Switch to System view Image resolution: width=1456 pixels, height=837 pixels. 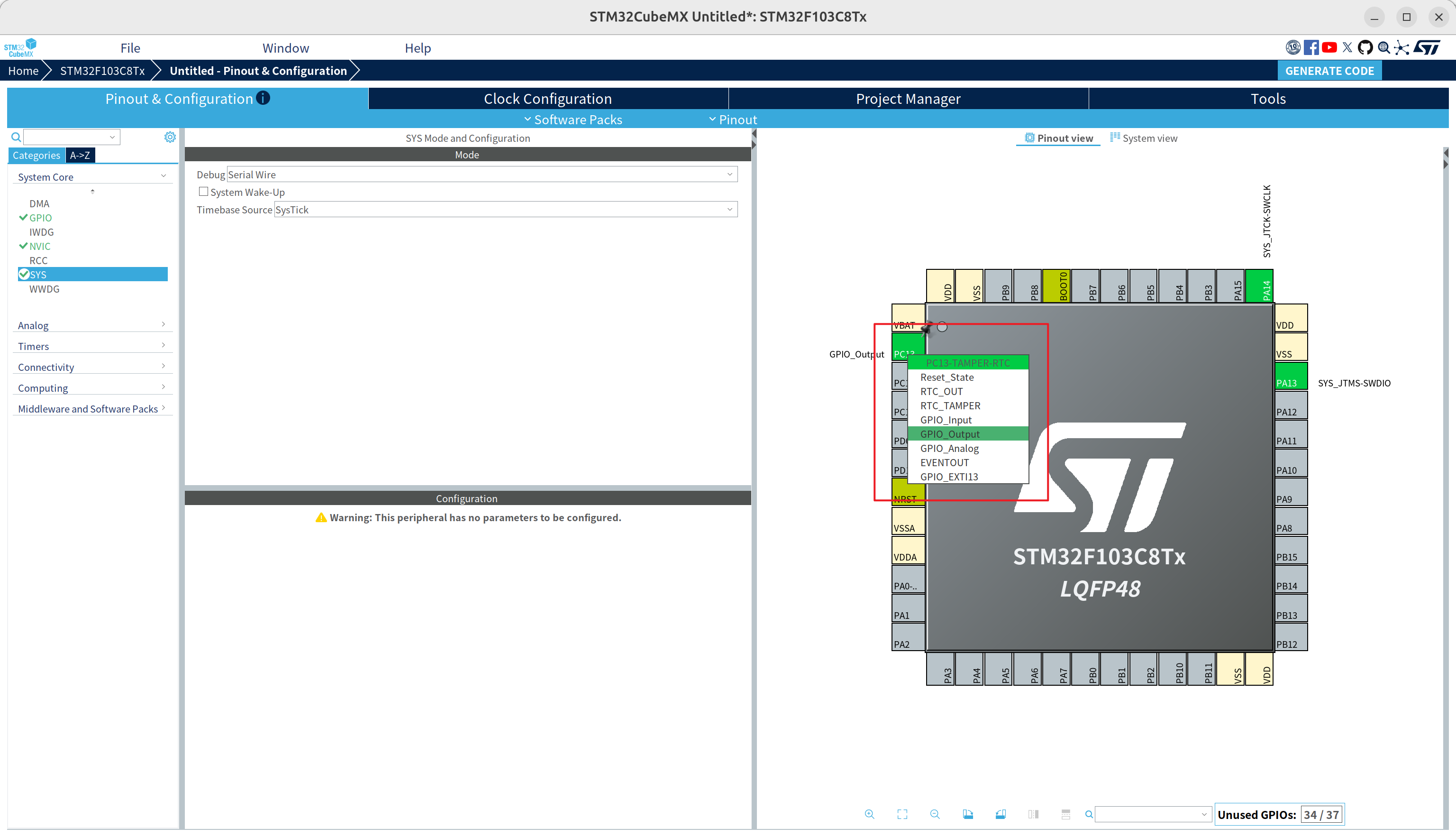1143,138
